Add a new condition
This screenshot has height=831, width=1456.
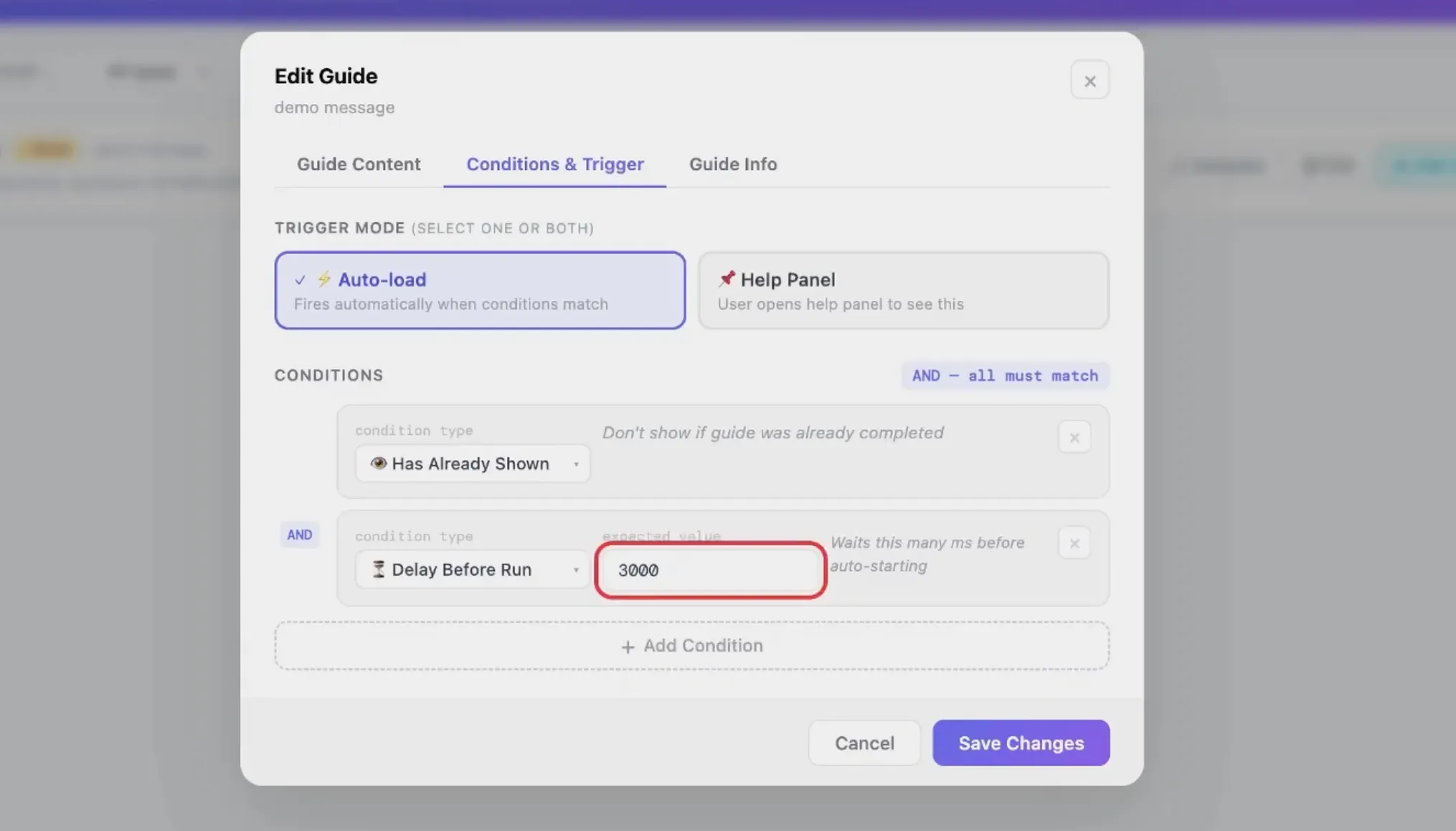[692, 646]
